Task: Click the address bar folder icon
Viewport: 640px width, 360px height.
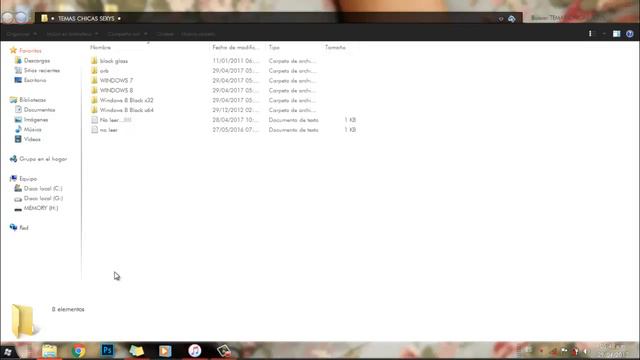Action: (44, 18)
